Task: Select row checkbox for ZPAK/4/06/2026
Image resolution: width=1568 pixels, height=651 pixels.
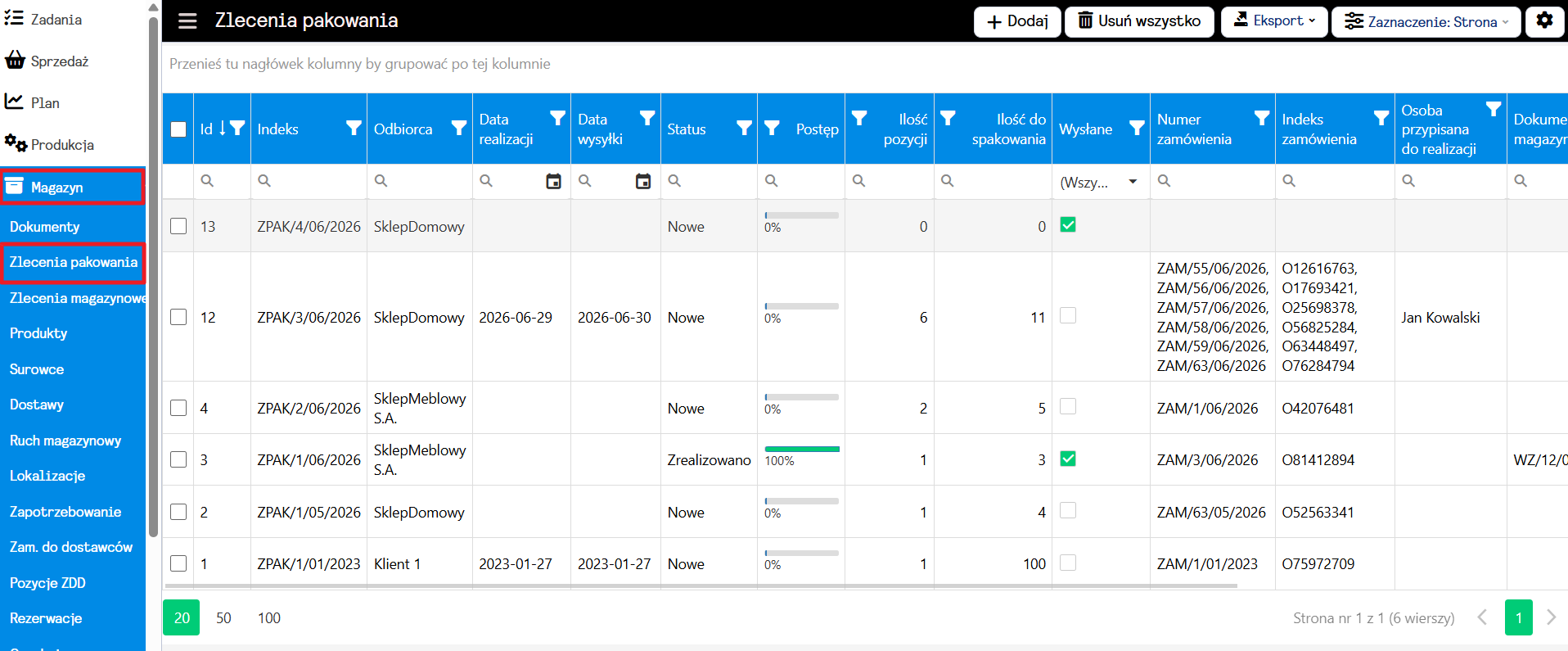Action: coord(178,226)
